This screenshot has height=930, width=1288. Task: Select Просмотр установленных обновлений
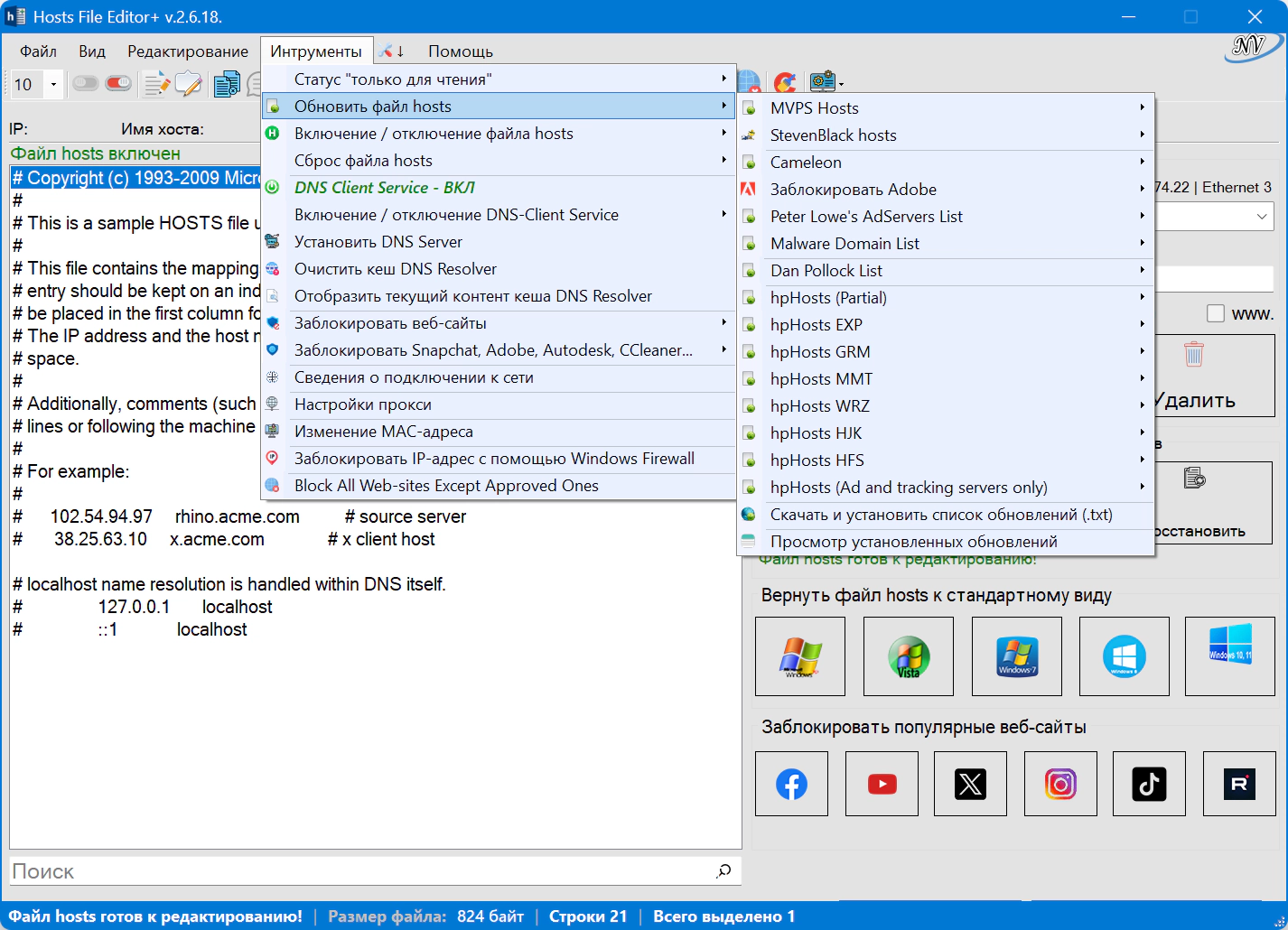(x=946, y=542)
